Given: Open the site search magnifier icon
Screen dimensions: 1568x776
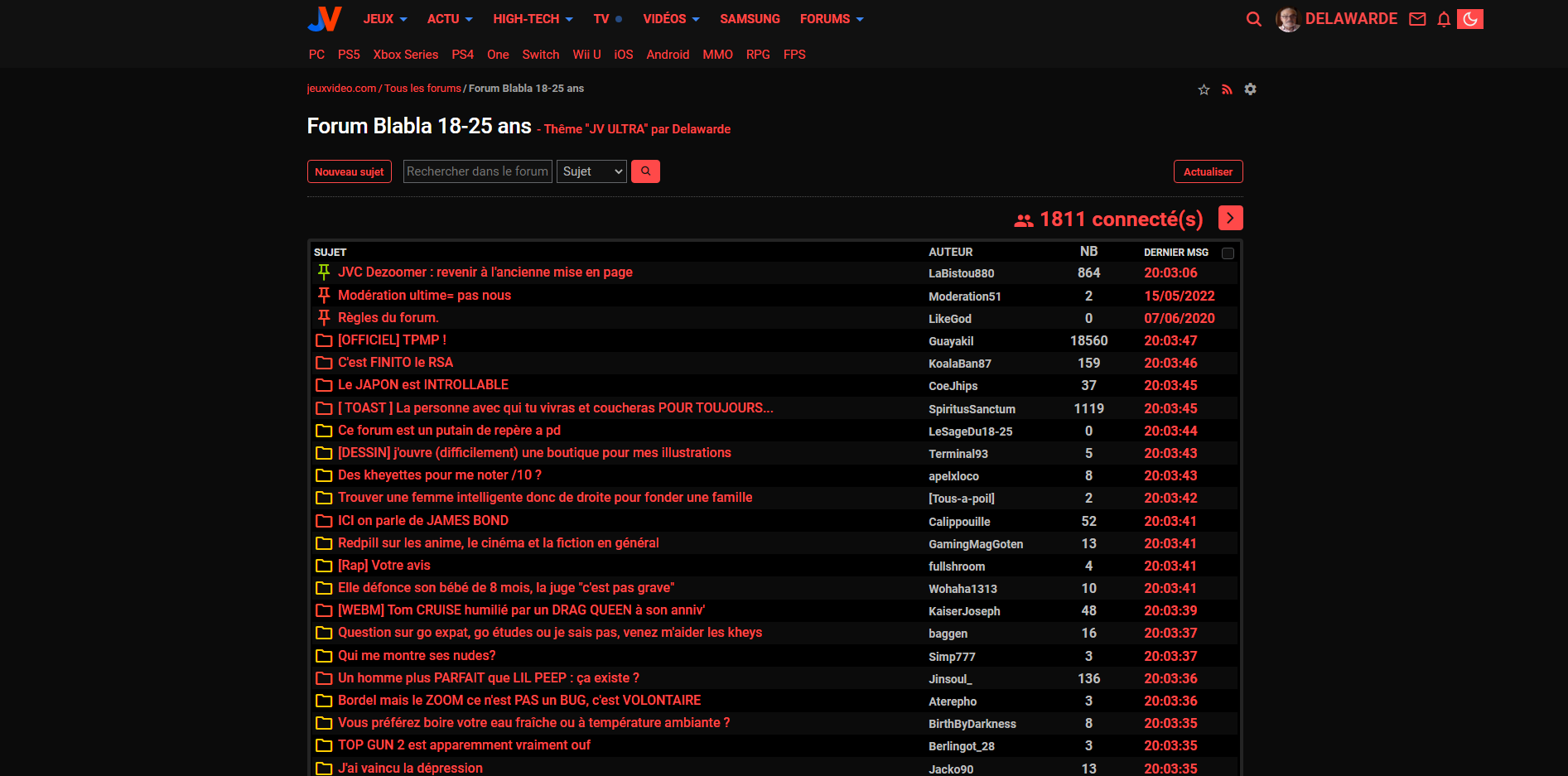Looking at the screenshot, I should pyautogui.click(x=1254, y=19).
